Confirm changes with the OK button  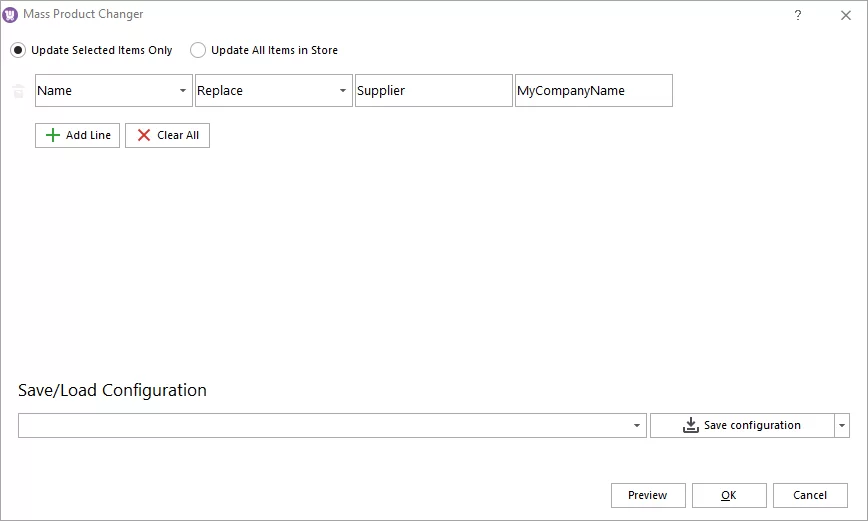729,495
